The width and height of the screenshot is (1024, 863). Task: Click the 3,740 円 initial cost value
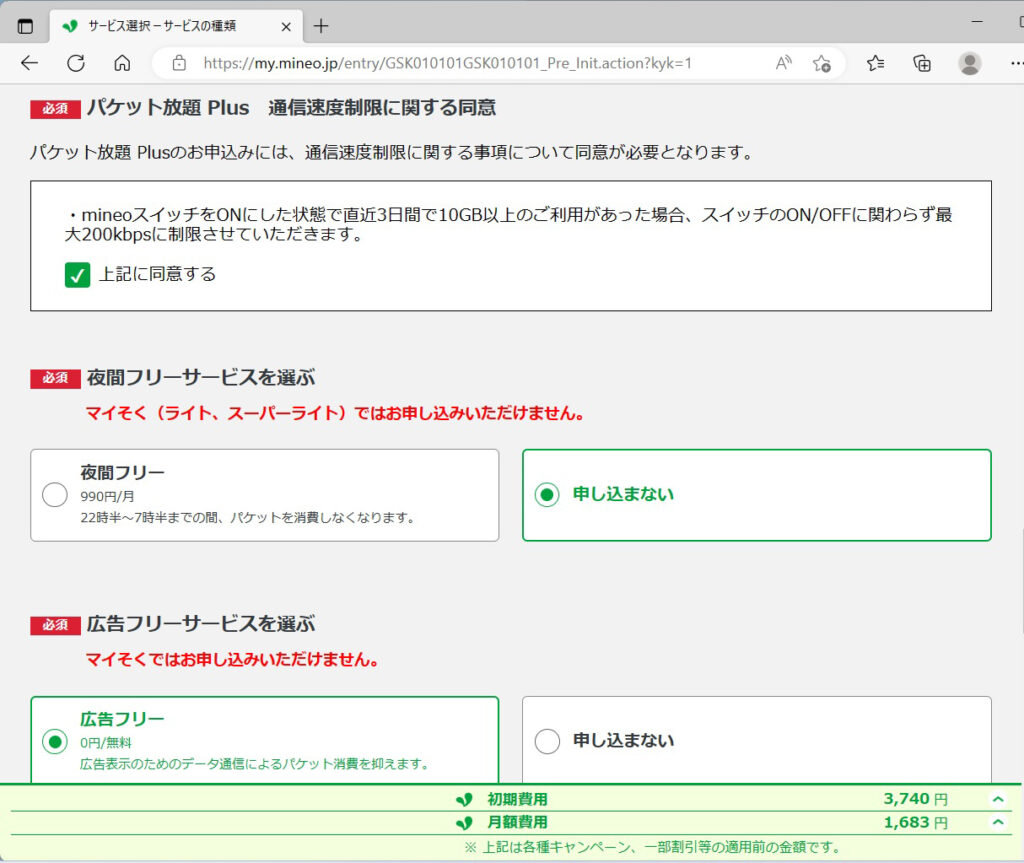[x=916, y=799]
